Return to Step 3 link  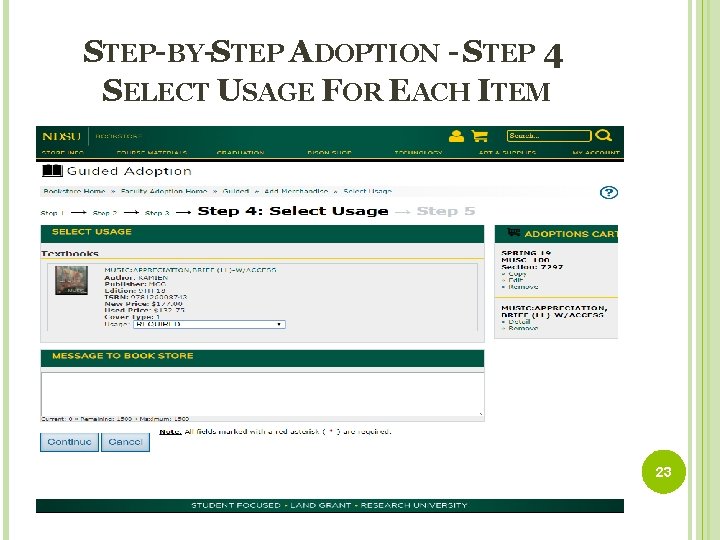(x=157, y=213)
